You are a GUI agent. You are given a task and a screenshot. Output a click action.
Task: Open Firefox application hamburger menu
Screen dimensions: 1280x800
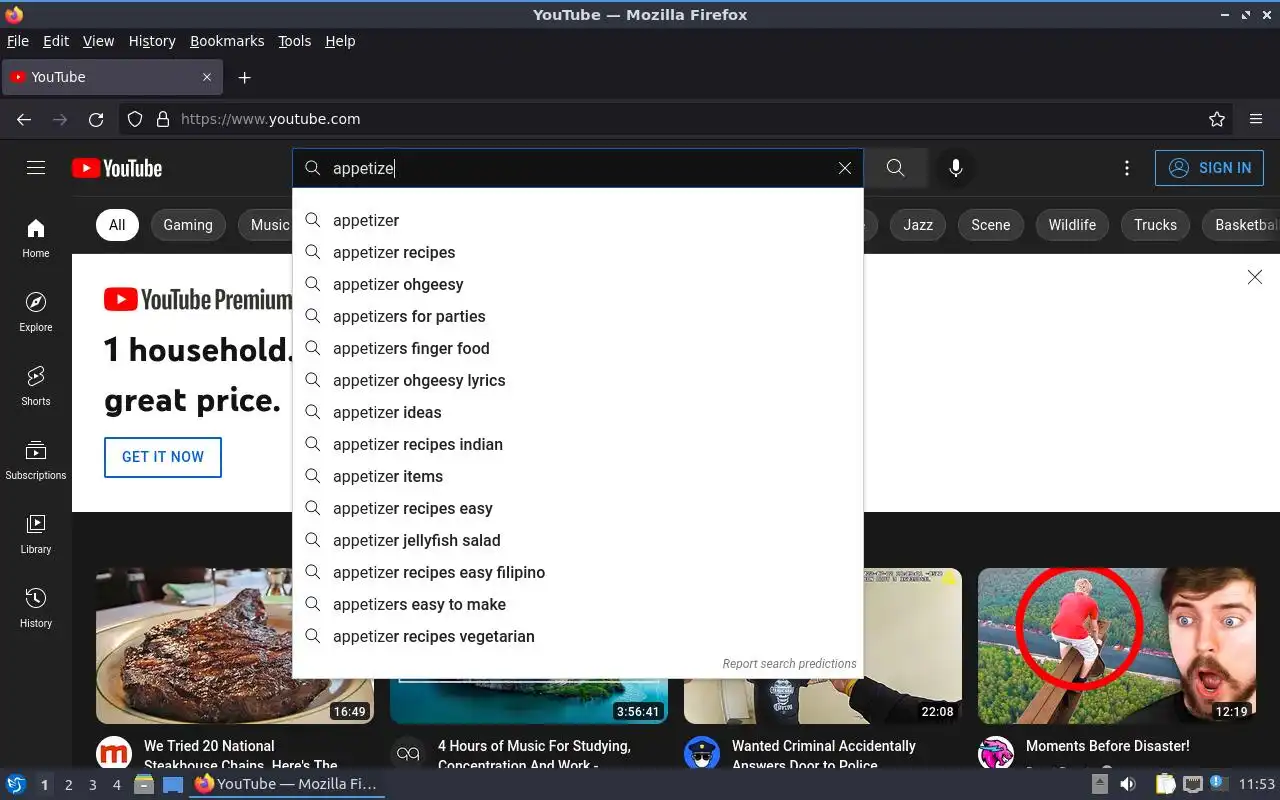pos(1256,119)
